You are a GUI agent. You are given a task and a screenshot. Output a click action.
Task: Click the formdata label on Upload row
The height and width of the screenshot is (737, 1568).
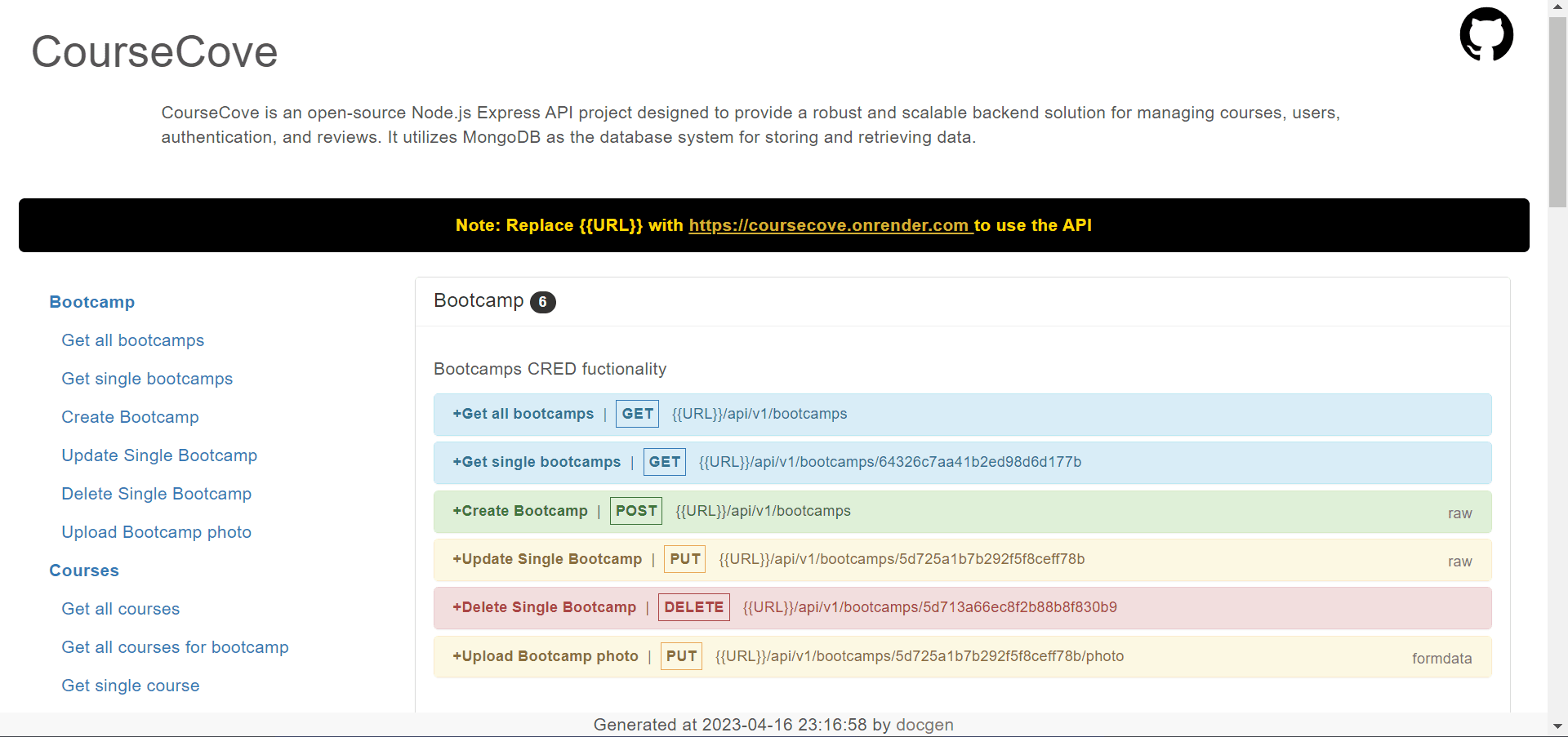(x=1441, y=659)
